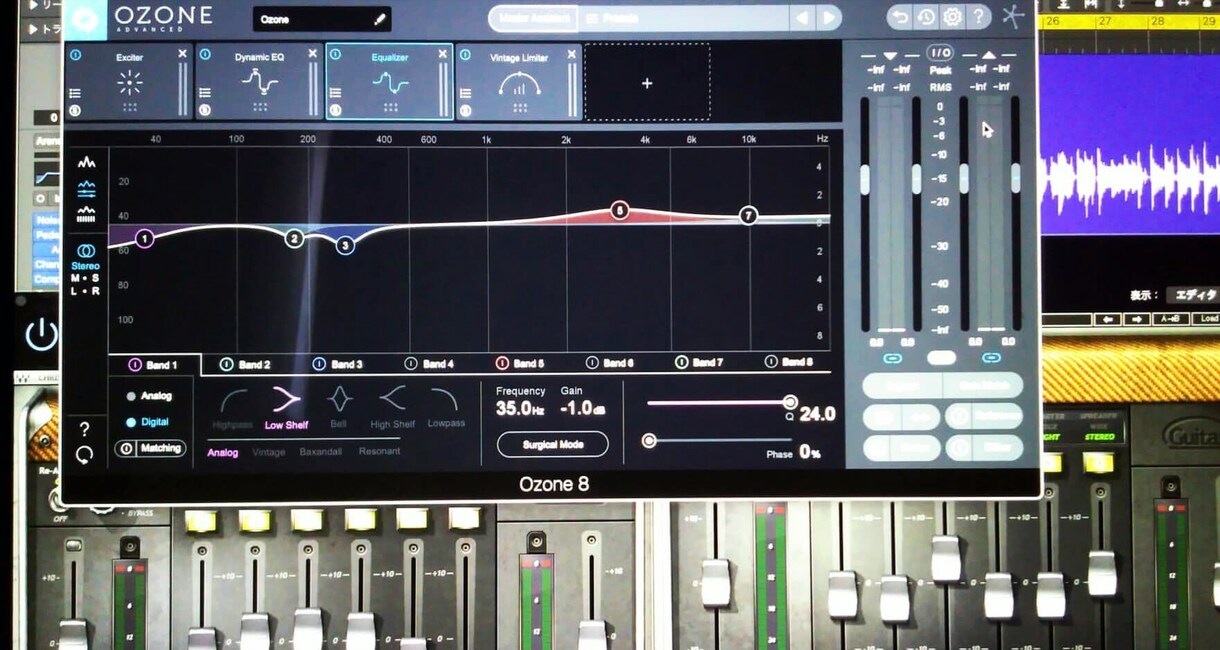Select the Vintage shelf type
Viewport: 1220px width, 650px height.
[x=268, y=452]
